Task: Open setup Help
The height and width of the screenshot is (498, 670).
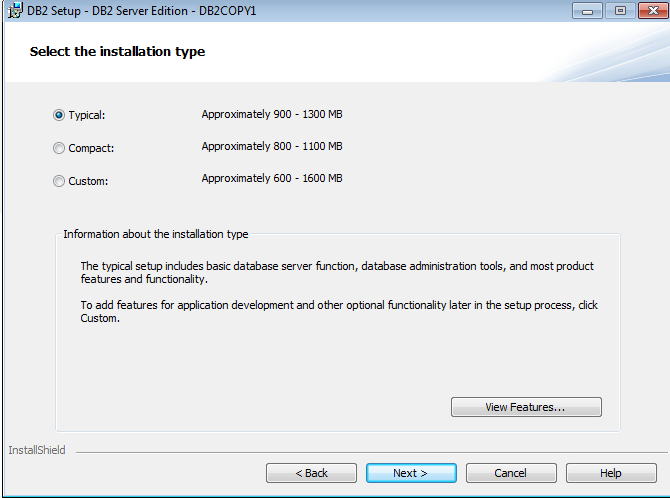Action: click(611, 473)
